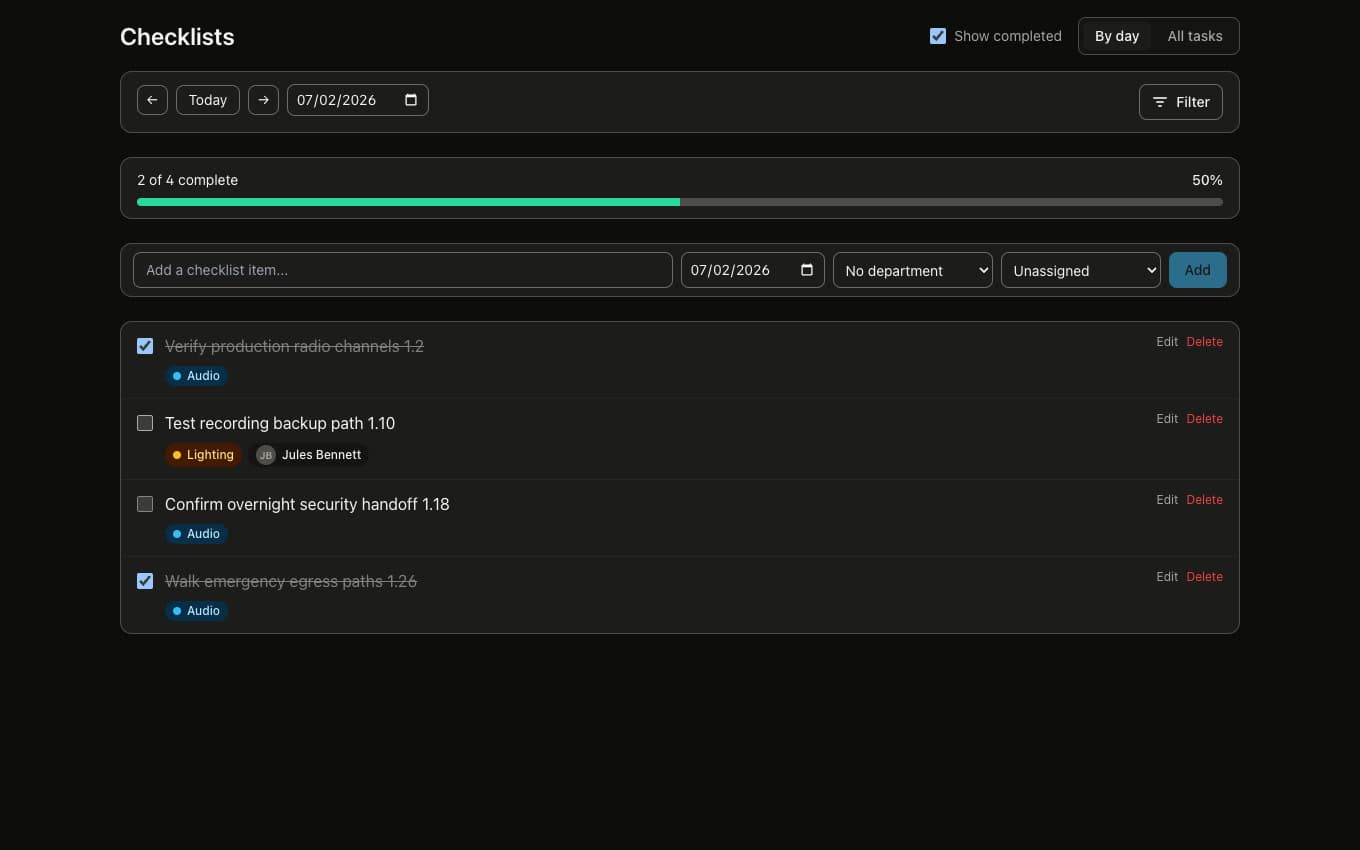Click the completion progress bar
The image size is (1360, 850).
(x=680, y=202)
